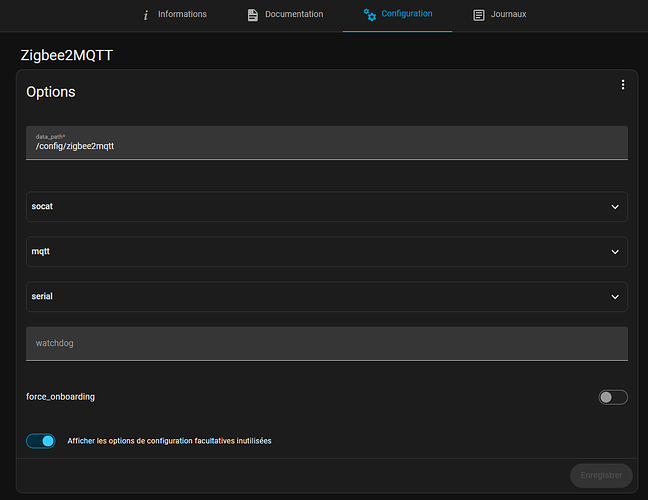
Task: Open the Informations tab
Action: (x=174, y=15)
